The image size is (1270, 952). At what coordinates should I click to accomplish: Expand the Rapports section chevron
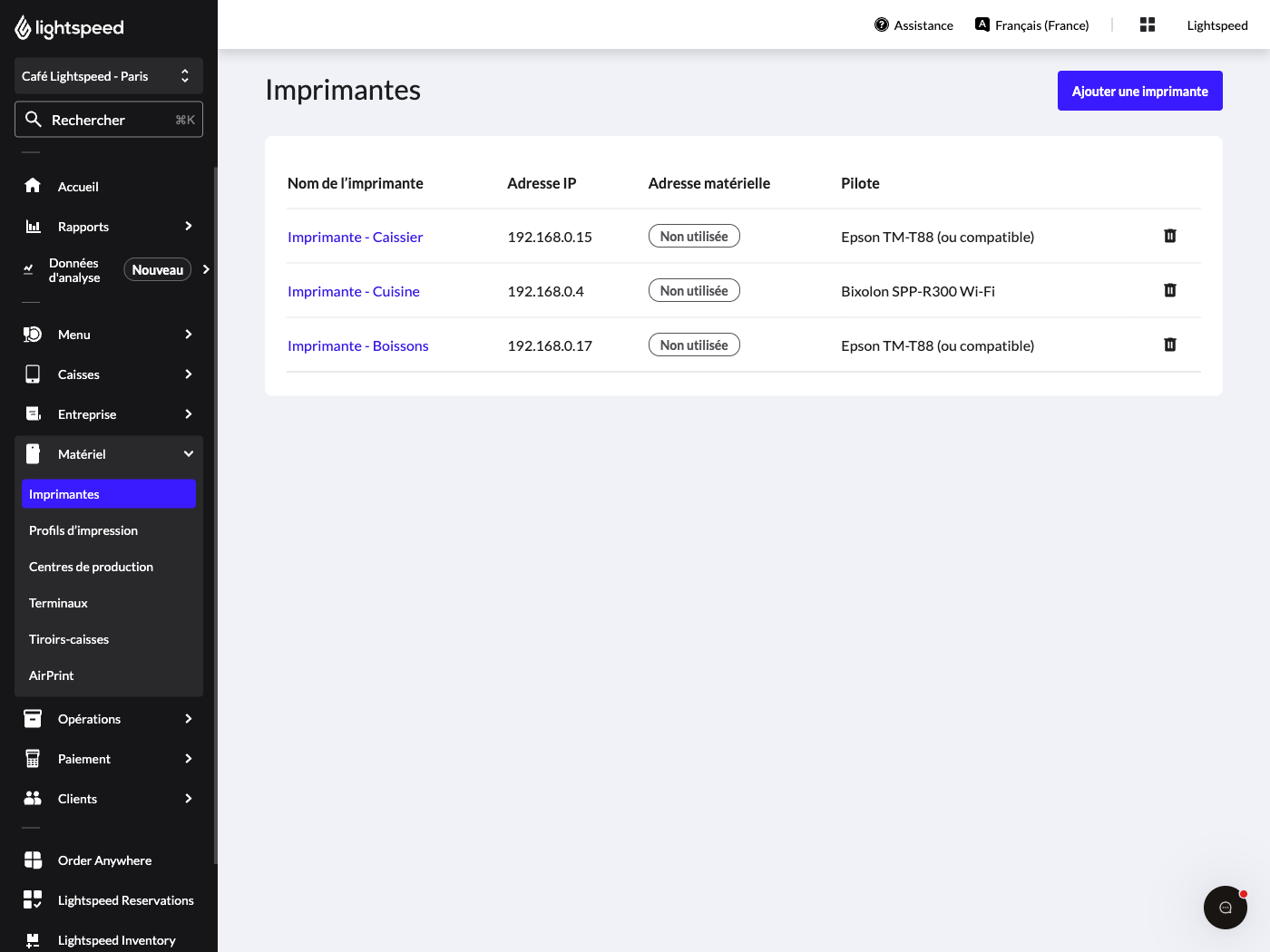(189, 226)
